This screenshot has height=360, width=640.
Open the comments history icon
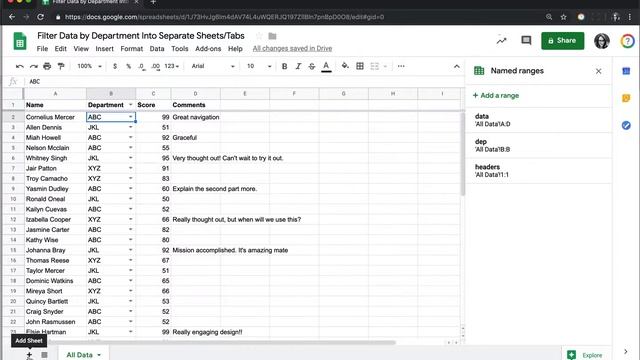click(526, 40)
